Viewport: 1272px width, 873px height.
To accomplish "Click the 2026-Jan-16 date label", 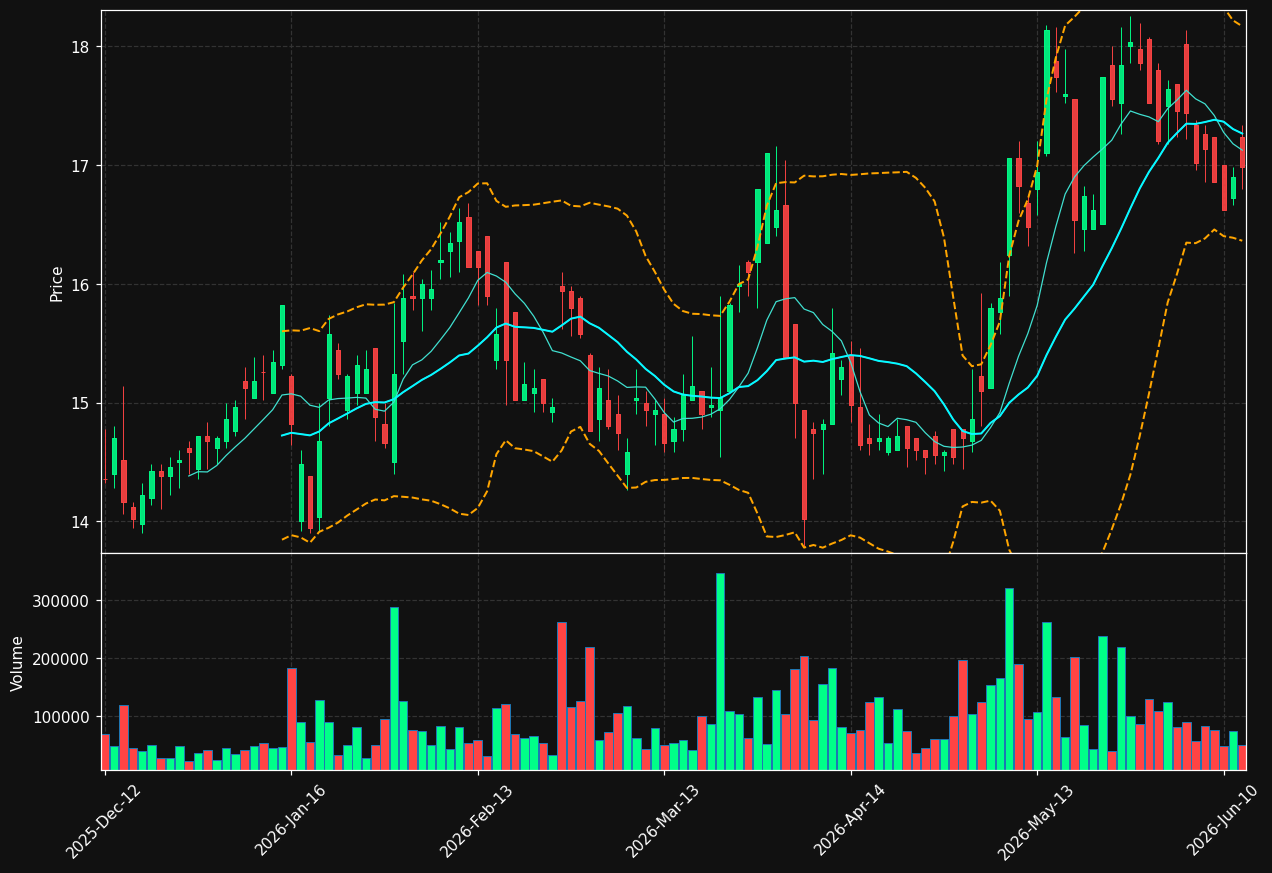I will pyautogui.click(x=290, y=821).
